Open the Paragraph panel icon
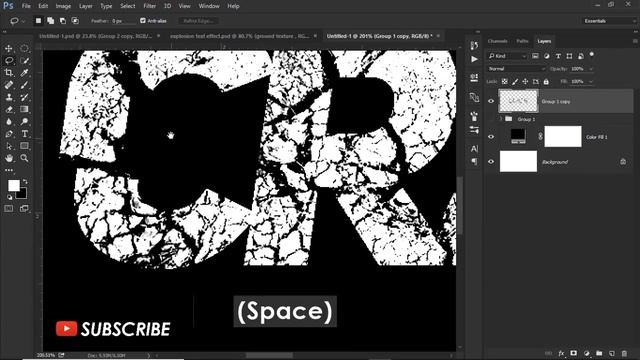Image resolution: width=640 pixels, height=360 pixels. tap(474, 162)
